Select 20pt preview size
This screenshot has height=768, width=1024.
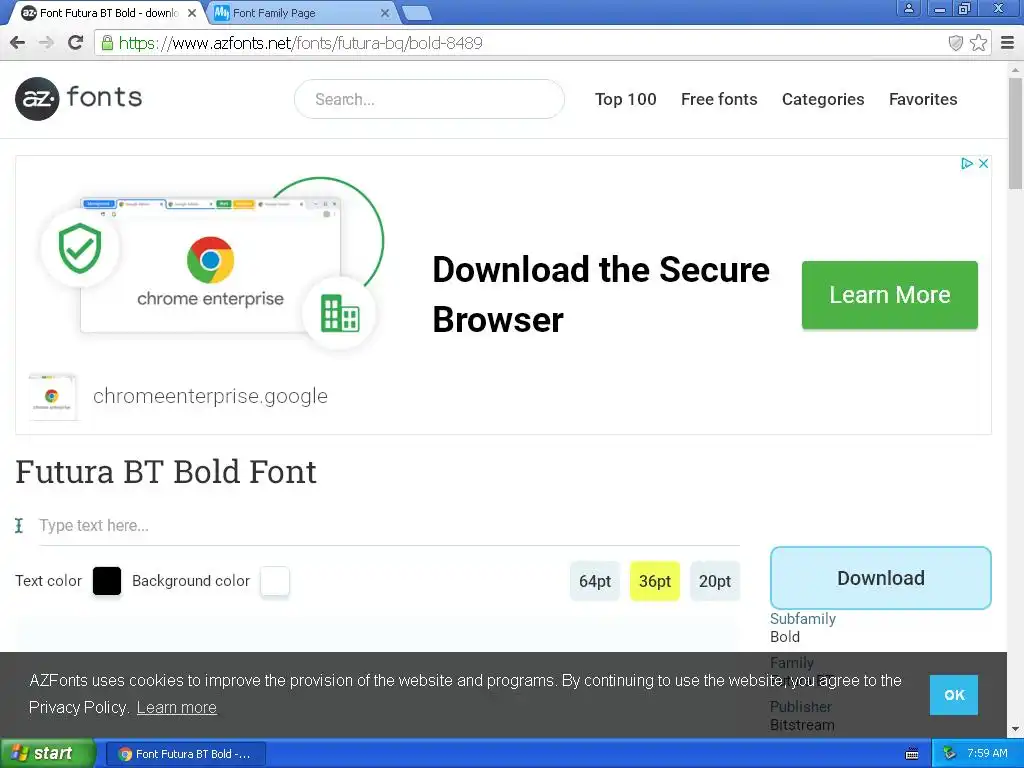click(715, 581)
